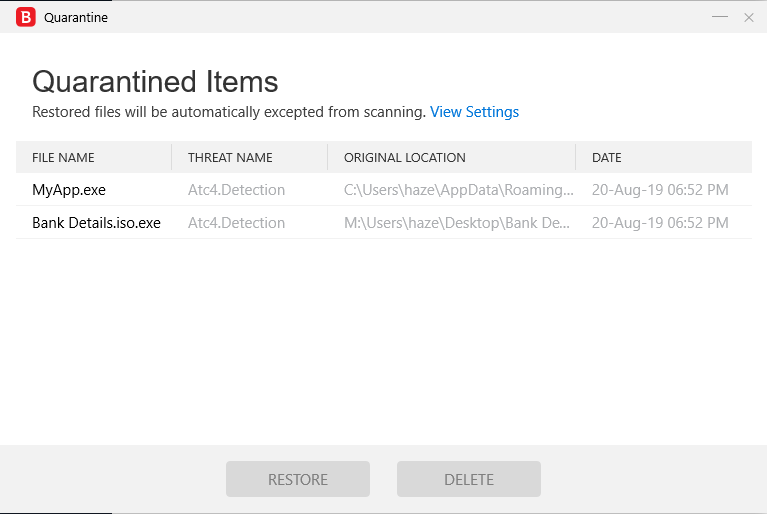Click the date cell for MyApp.exe
This screenshot has width=767, height=514.
660,190
